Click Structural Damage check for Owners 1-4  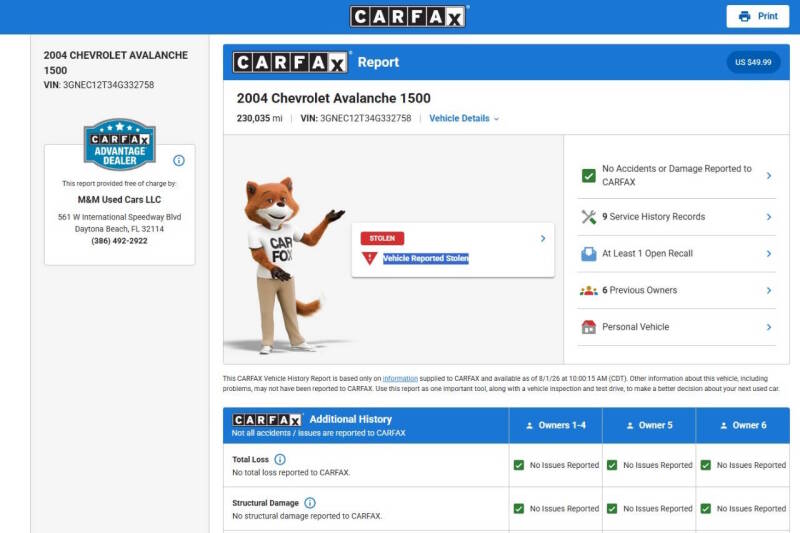click(519, 509)
